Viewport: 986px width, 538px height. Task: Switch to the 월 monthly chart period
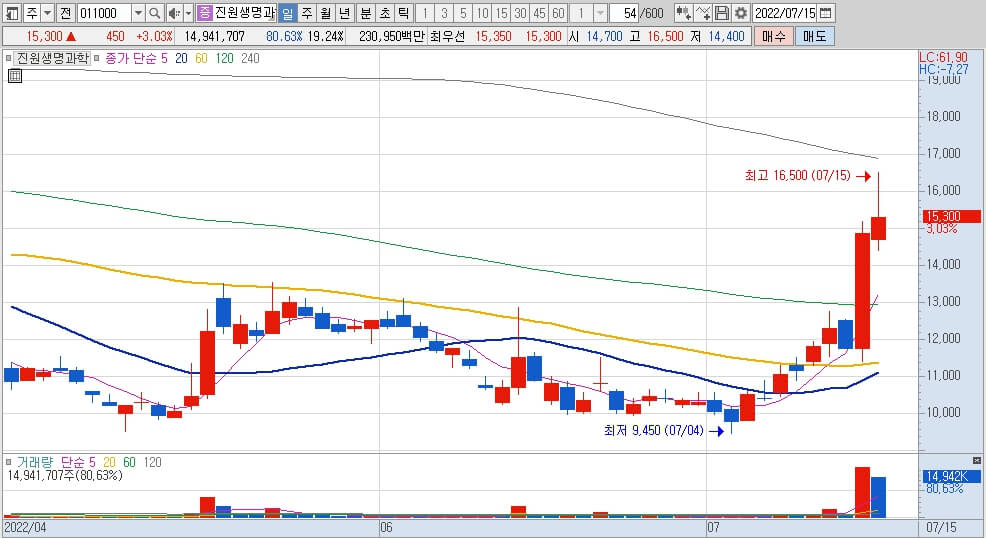pos(326,13)
